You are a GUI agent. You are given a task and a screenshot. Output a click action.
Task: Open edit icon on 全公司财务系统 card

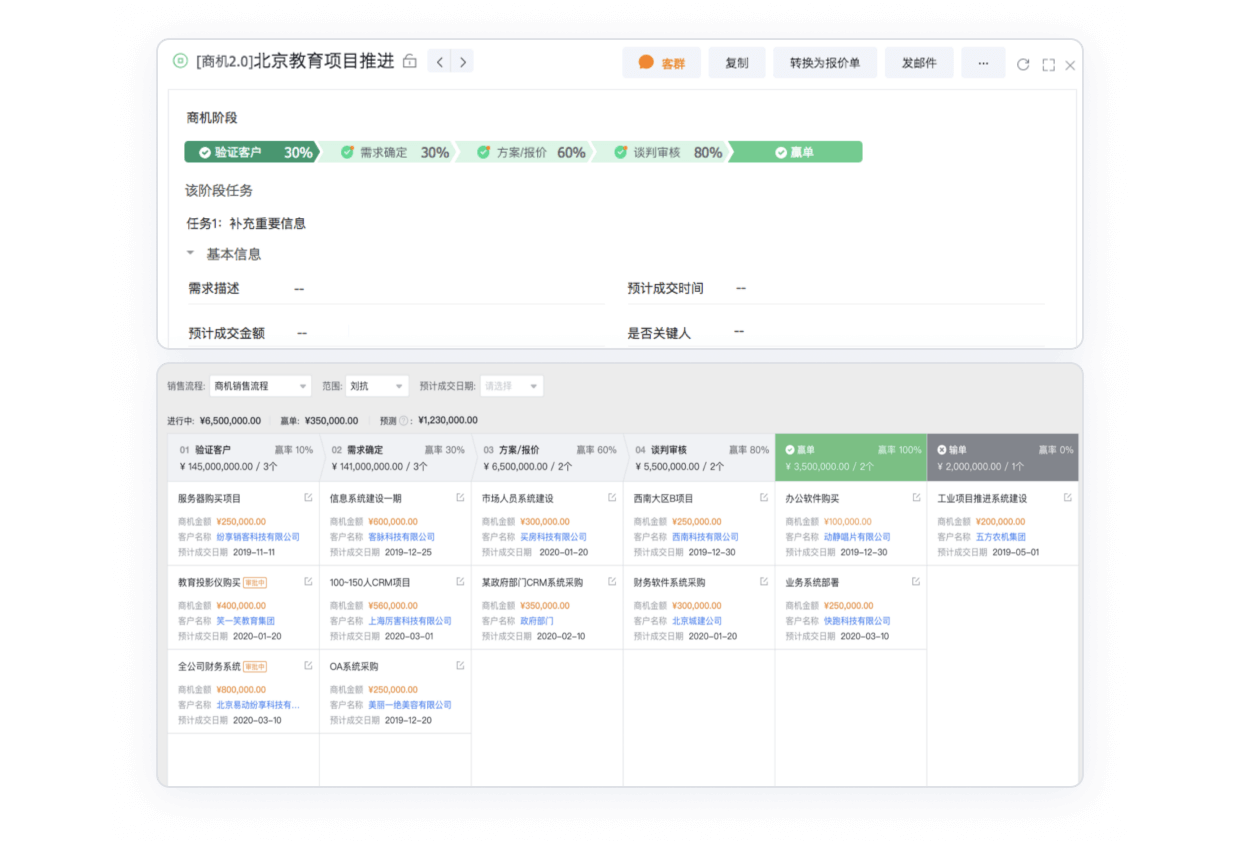click(x=308, y=665)
